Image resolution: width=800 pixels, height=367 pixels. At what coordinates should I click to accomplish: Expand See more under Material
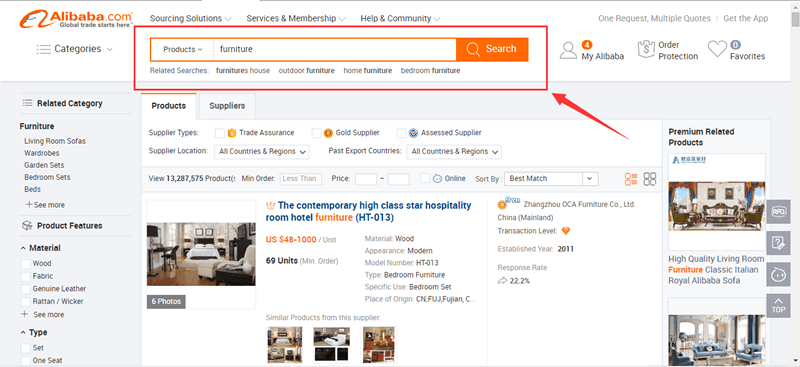[43, 314]
